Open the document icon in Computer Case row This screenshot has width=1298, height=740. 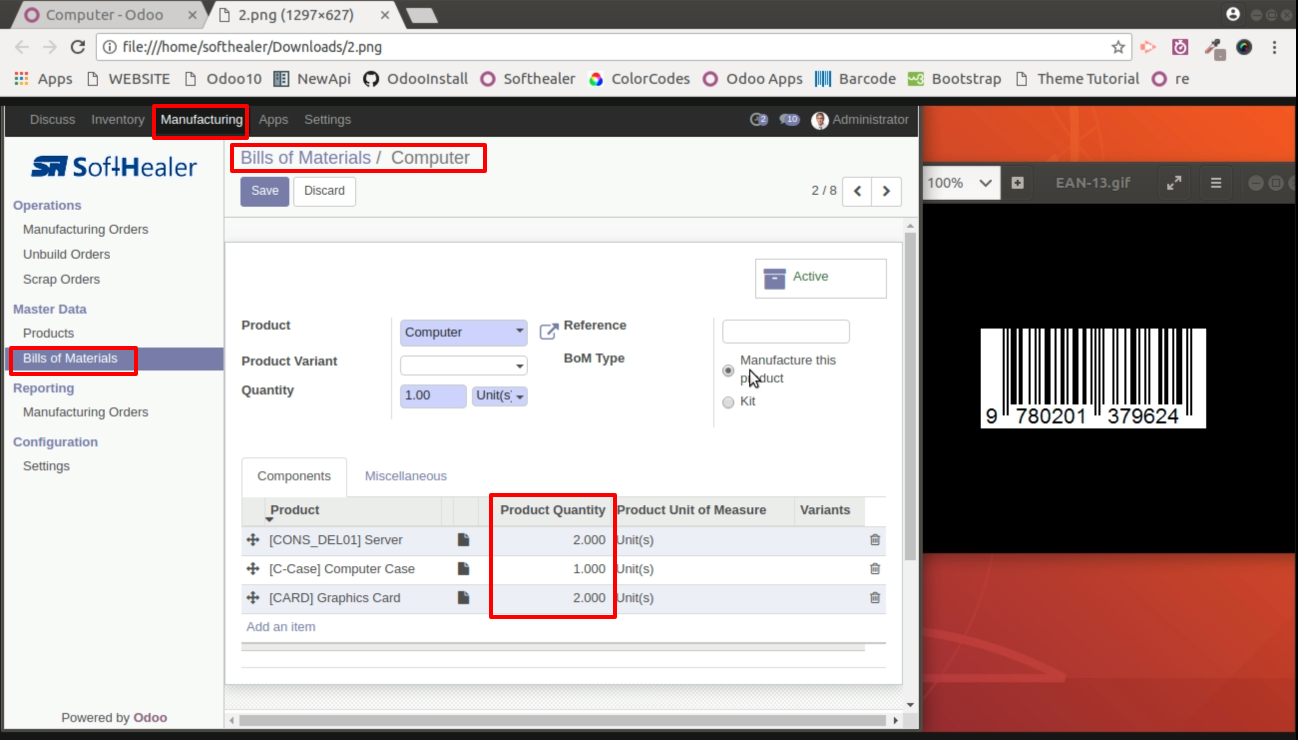pos(463,569)
